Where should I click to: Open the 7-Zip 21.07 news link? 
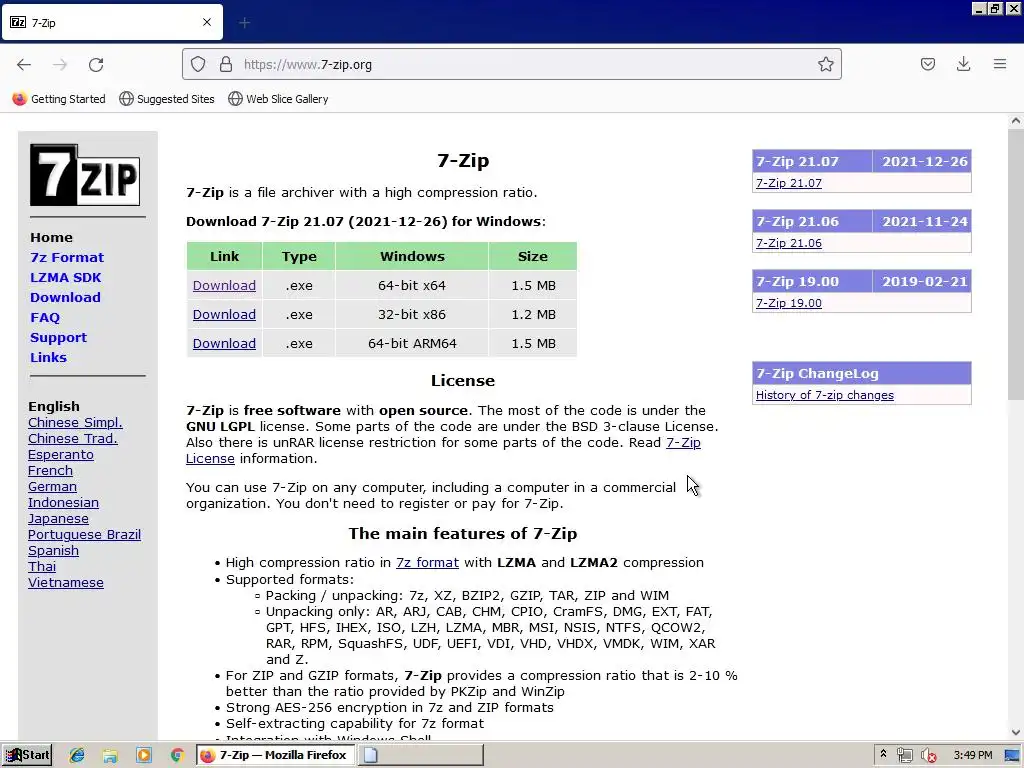[x=788, y=183]
